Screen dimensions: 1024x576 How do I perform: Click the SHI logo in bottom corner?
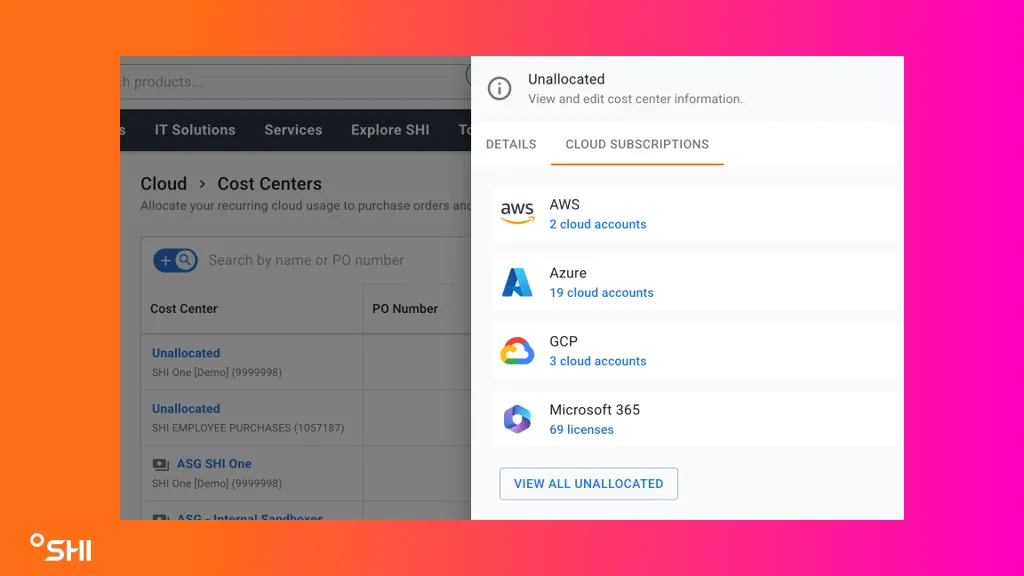click(x=61, y=547)
